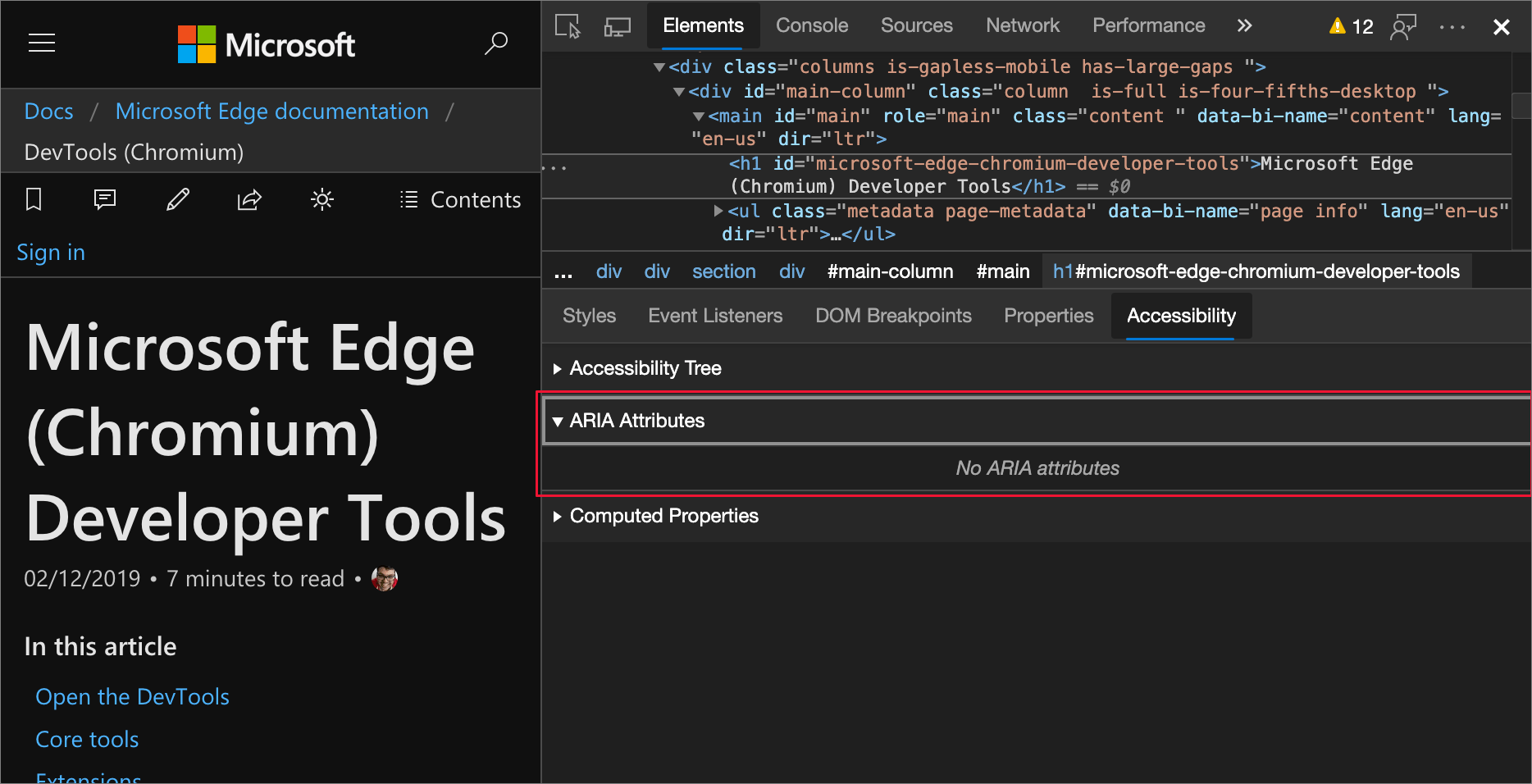1532x784 pixels.
Task: Bookmark this article
Action: click(33, 199)
